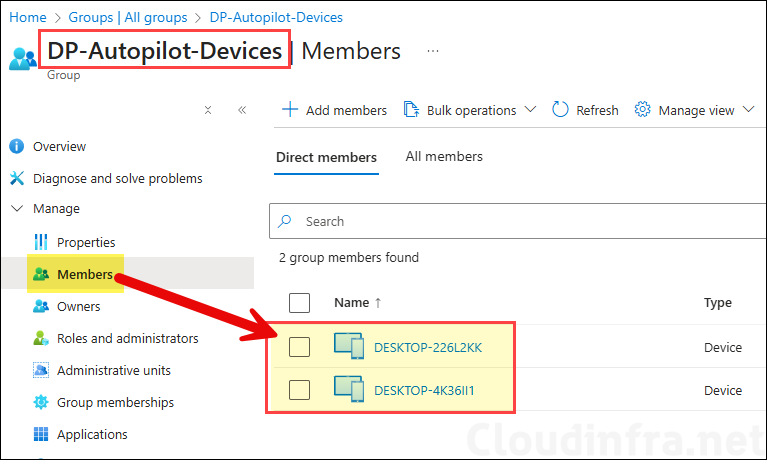Open Roles and administrators icon
The image size is (767, 460).
pos(41,338)
